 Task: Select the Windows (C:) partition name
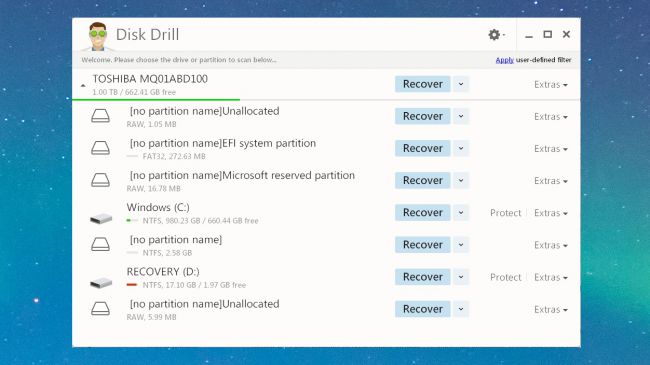[x=158, y=207]
